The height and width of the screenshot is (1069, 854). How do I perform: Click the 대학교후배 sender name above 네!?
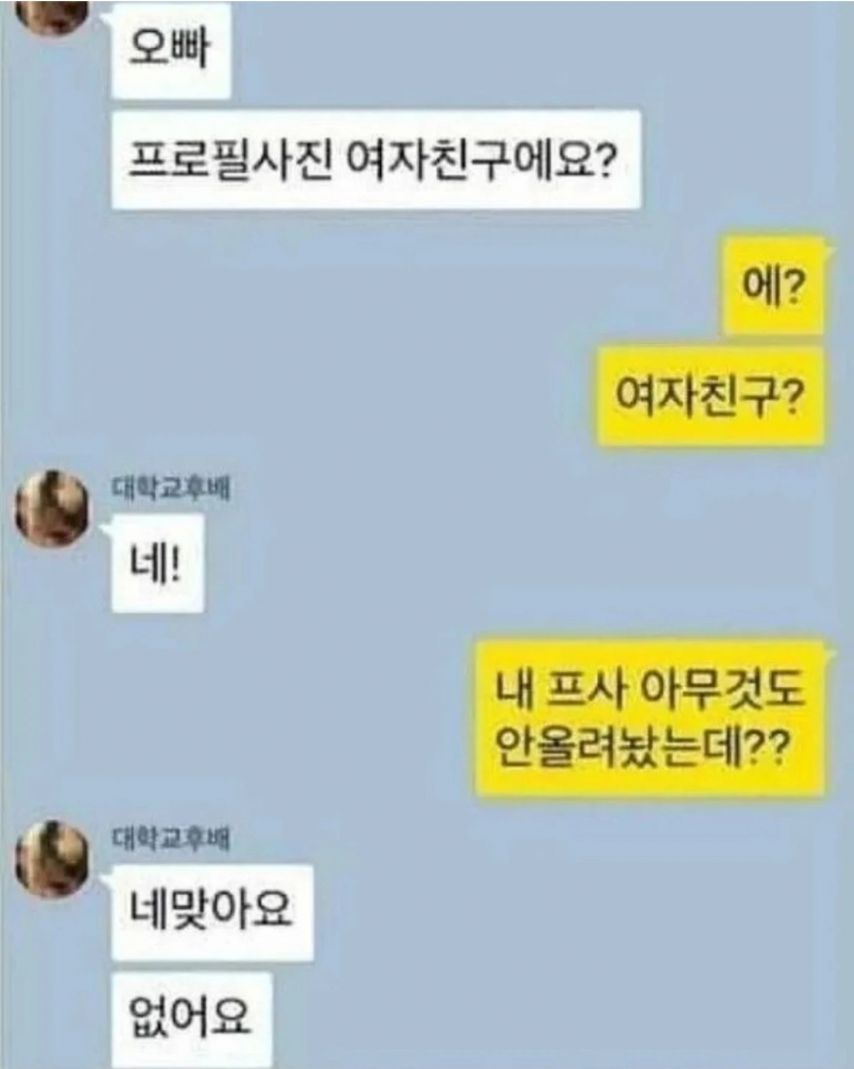pyautogui.click(x=170, y=490)
